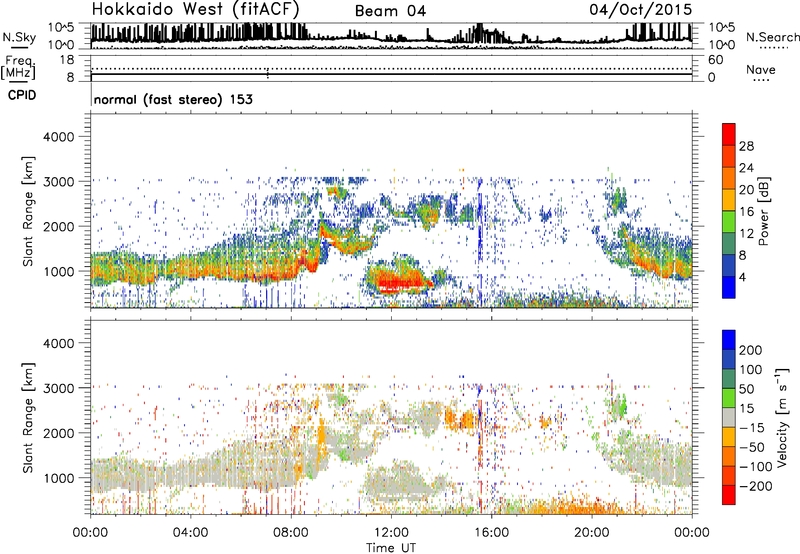Click the 'Power [dB]' colorbar title
Viewport: 800px width, 554px height.
pos(763,211)
